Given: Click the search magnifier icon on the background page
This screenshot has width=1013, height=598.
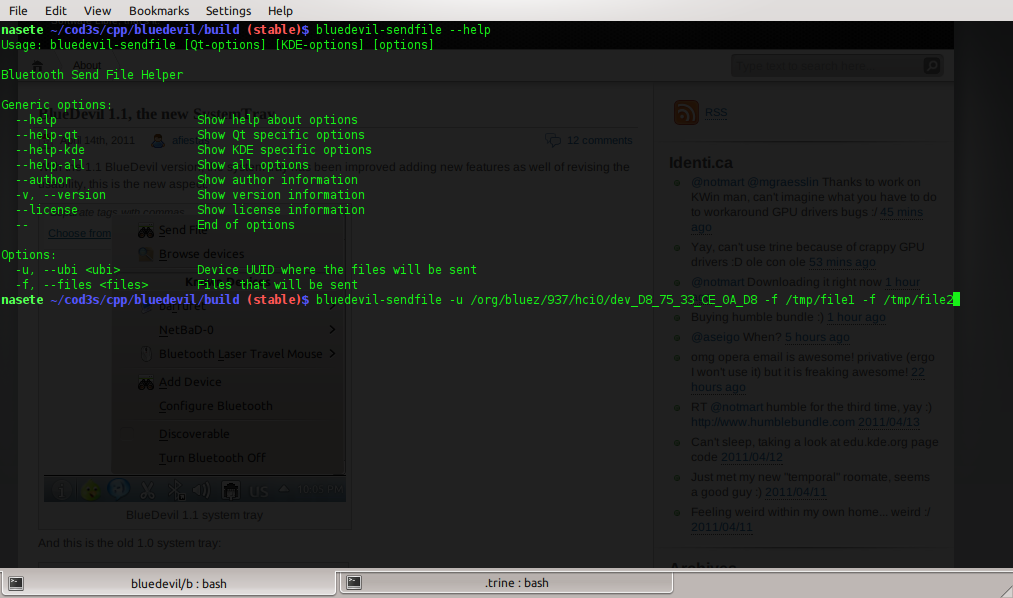Looking at the screenshot, I should point(932,66).
